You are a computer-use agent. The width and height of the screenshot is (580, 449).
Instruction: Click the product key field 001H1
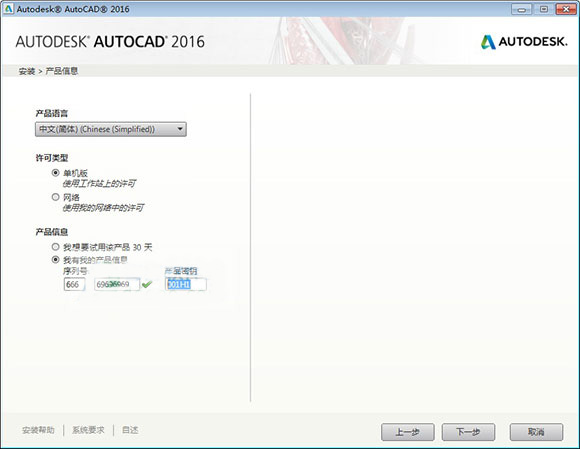coord(186,284)
